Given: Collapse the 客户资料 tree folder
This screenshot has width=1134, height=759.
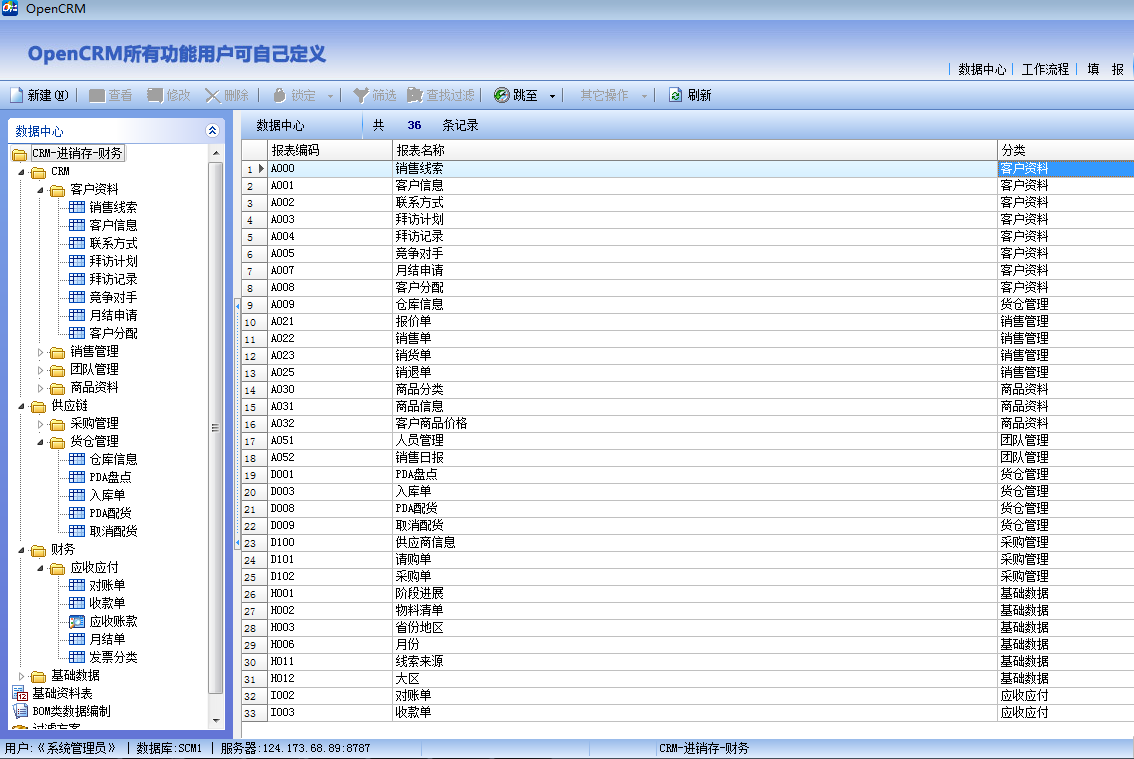Looking at the screenshot, I should coord(40,190).
